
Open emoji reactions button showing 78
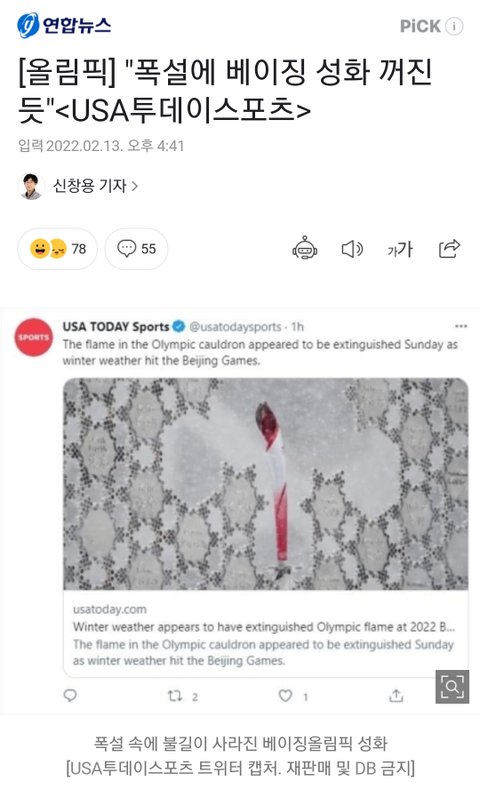tap(57, 249)
